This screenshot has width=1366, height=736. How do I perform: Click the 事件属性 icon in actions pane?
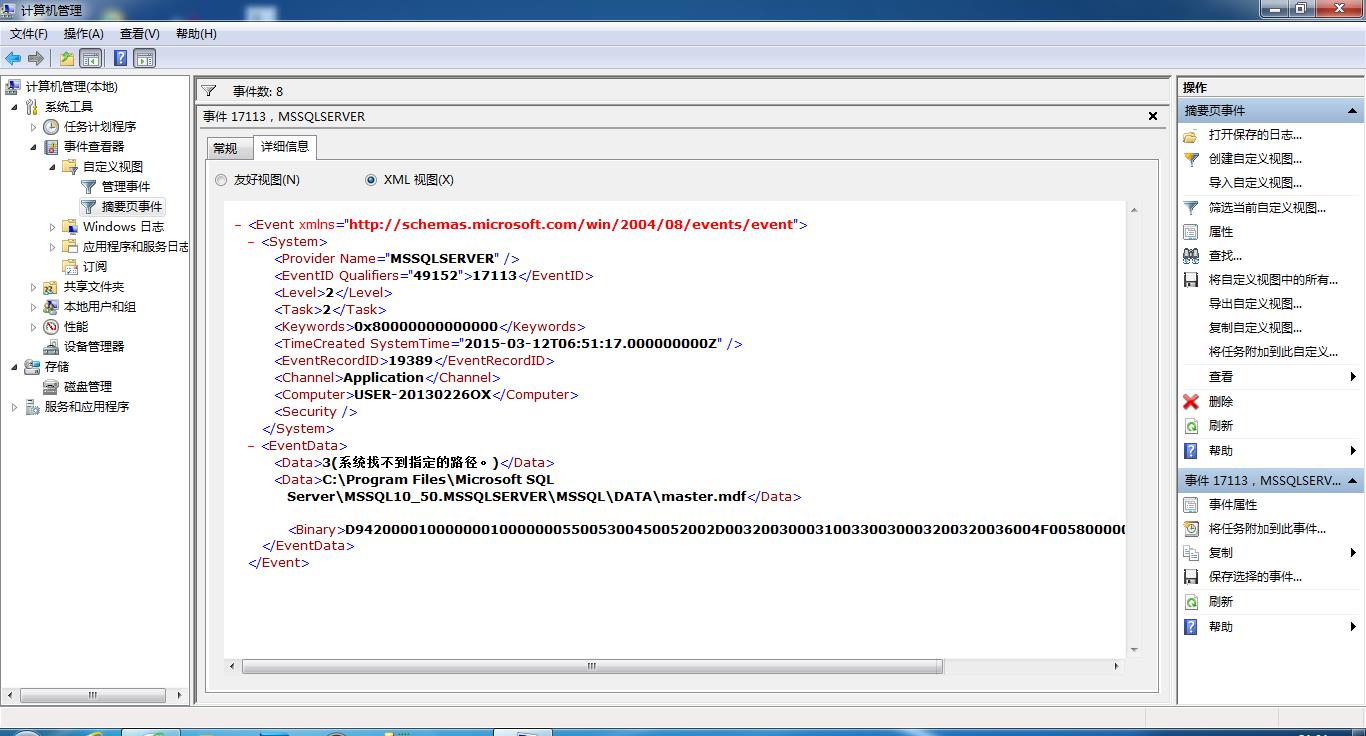(1191, 505)
